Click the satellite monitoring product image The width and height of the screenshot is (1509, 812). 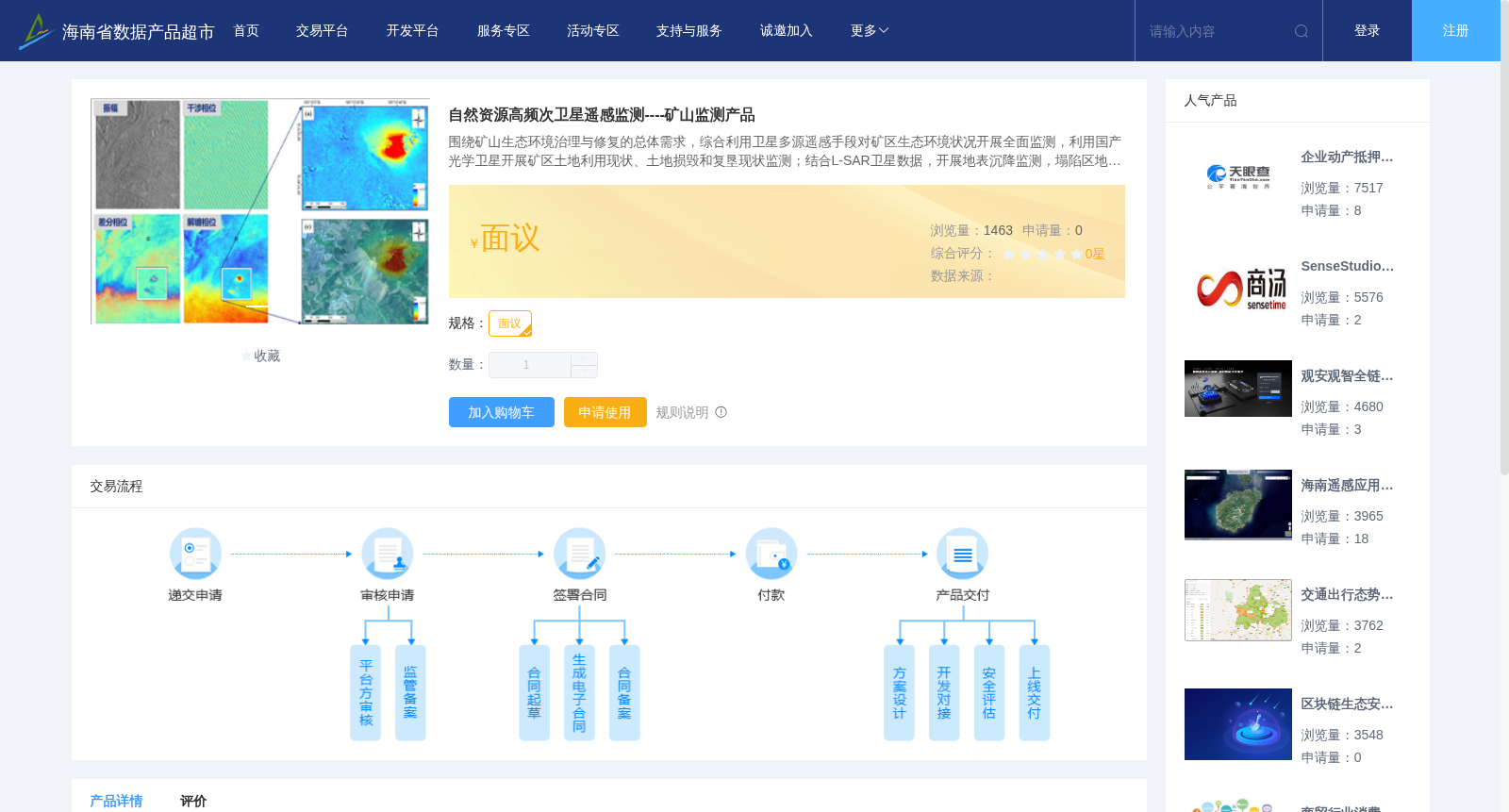point(260,211)
